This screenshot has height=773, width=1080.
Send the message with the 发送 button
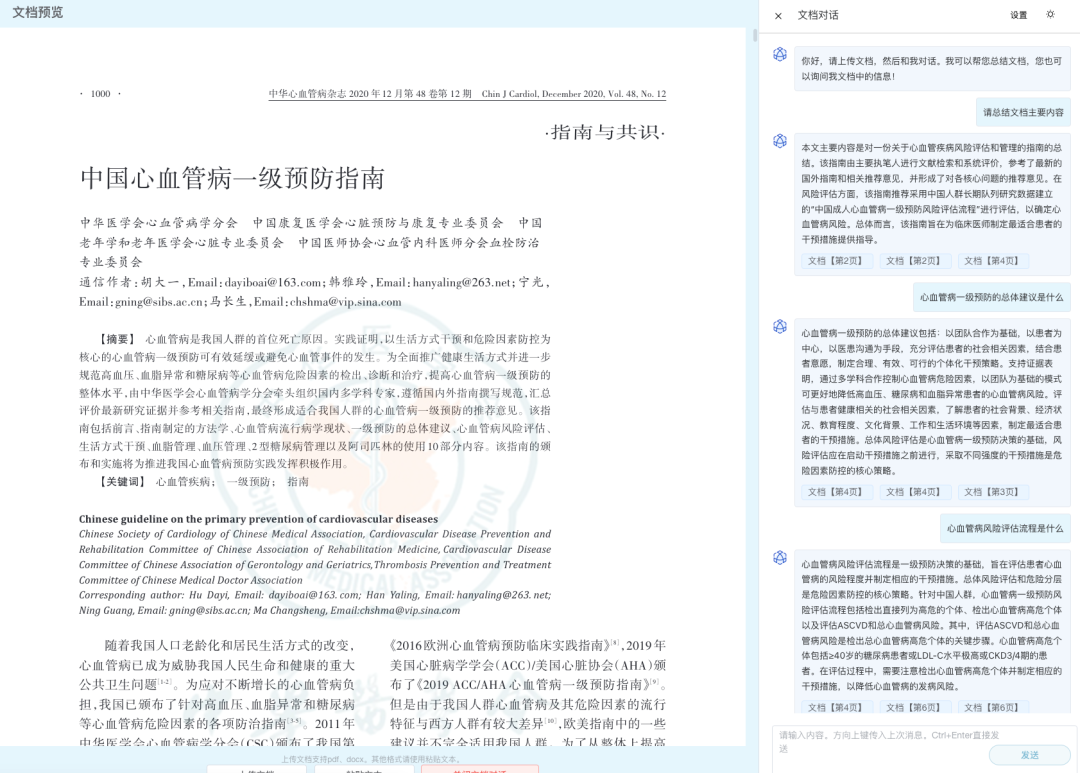pos(1030,755)
